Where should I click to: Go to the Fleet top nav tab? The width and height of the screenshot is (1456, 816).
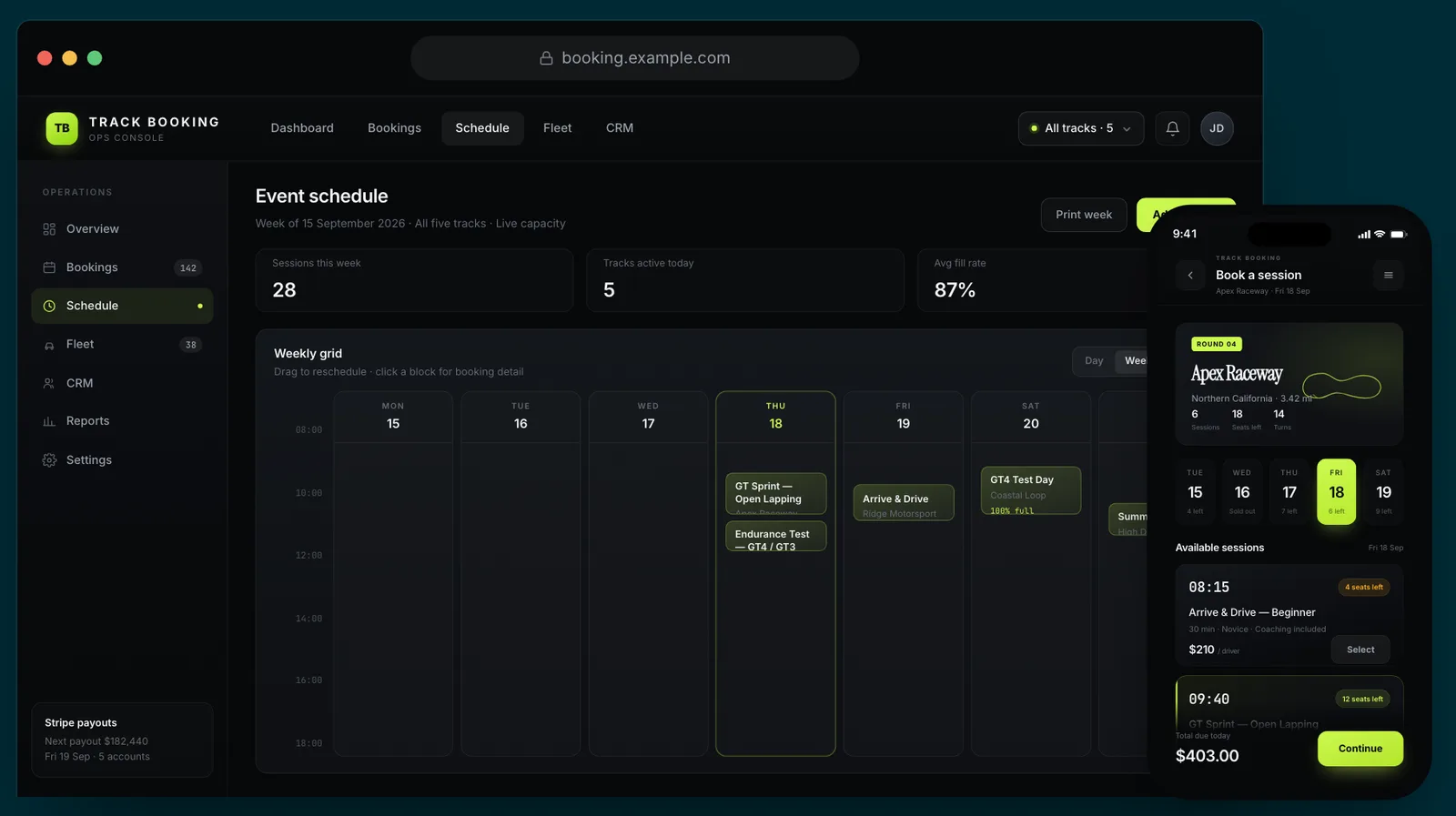click(558, 128)
